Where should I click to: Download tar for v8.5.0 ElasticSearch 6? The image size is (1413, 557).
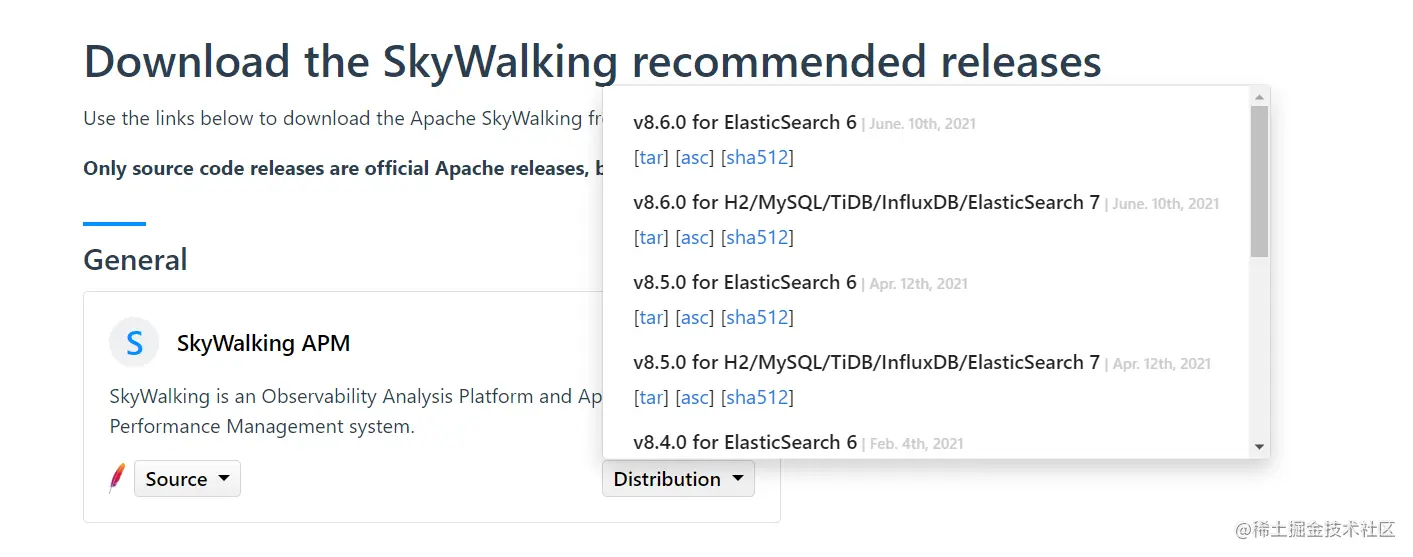click(x=651, y=317)
